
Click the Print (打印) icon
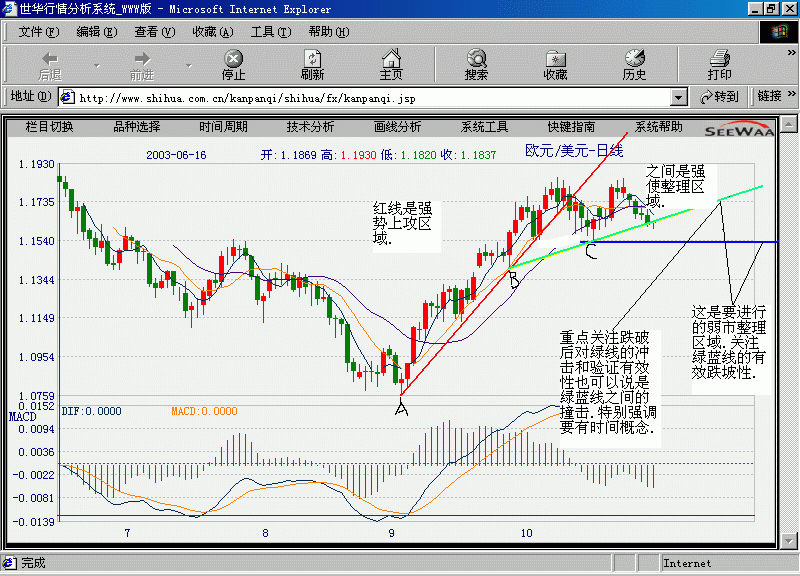pyautogui.click(x=720, y=58)
